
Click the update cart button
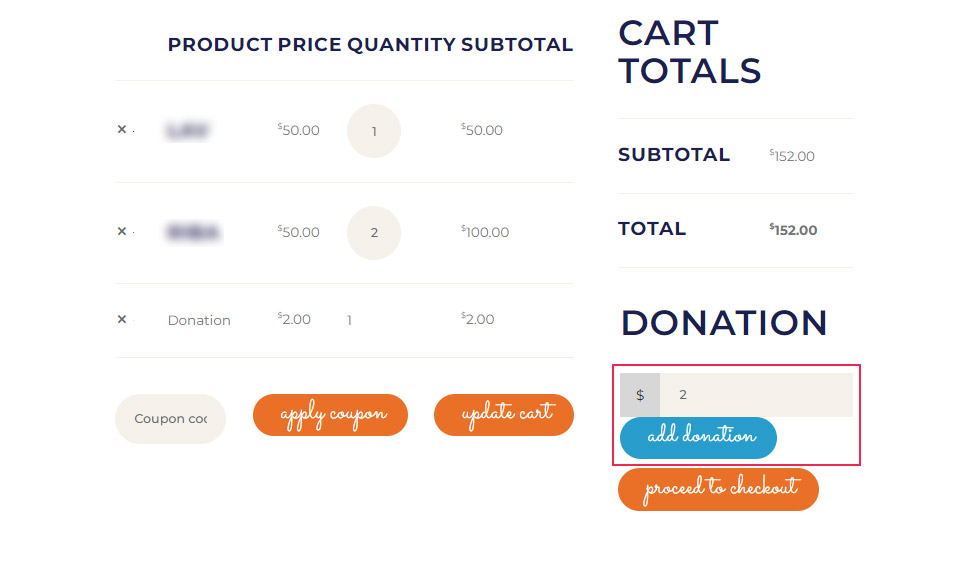pyautogui.click(x=504, y=415)
